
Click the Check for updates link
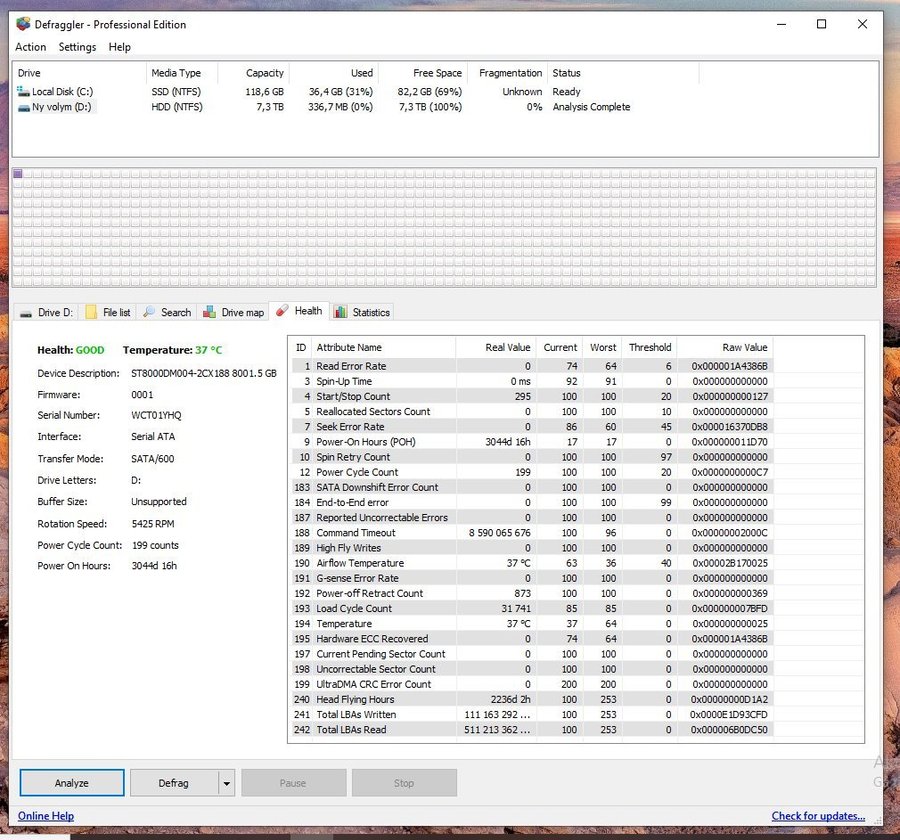[818, 816]
